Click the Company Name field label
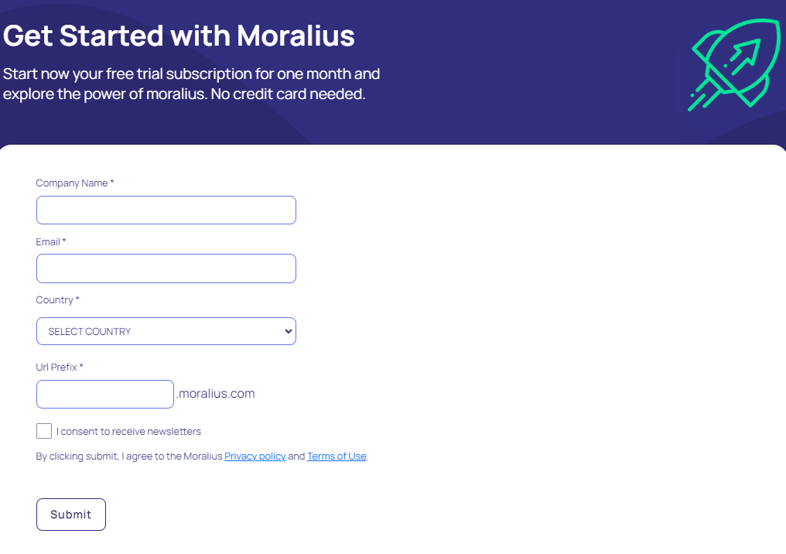This screenshot has width=786, height=554. (x=75, y=183)
